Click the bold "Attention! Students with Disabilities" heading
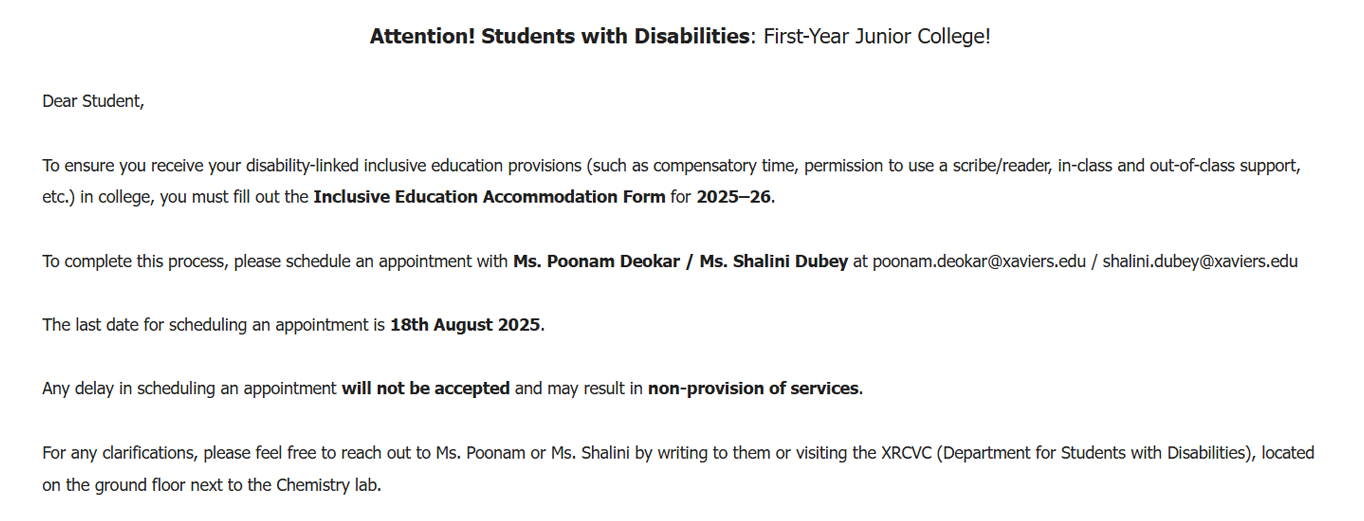The image size is (1364, 521). click(x=559, y=37)
